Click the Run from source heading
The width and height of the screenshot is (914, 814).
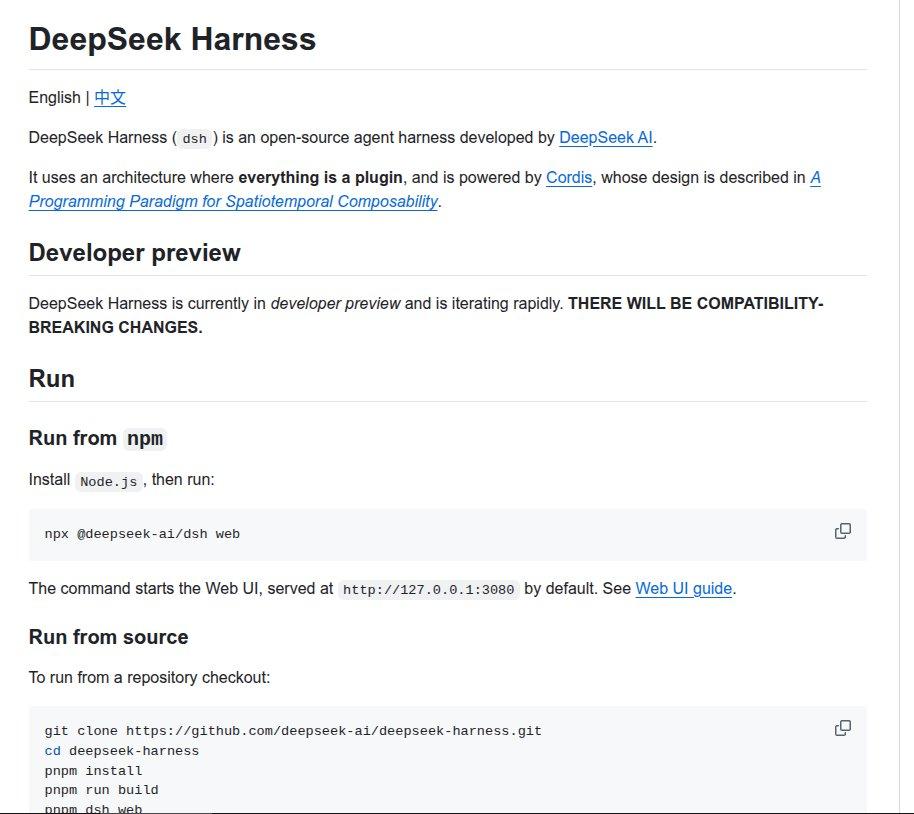[x=108, y=637]
